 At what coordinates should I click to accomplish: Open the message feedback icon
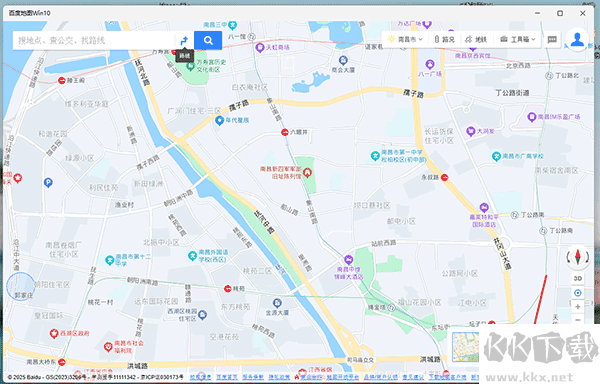pos(552,39)
